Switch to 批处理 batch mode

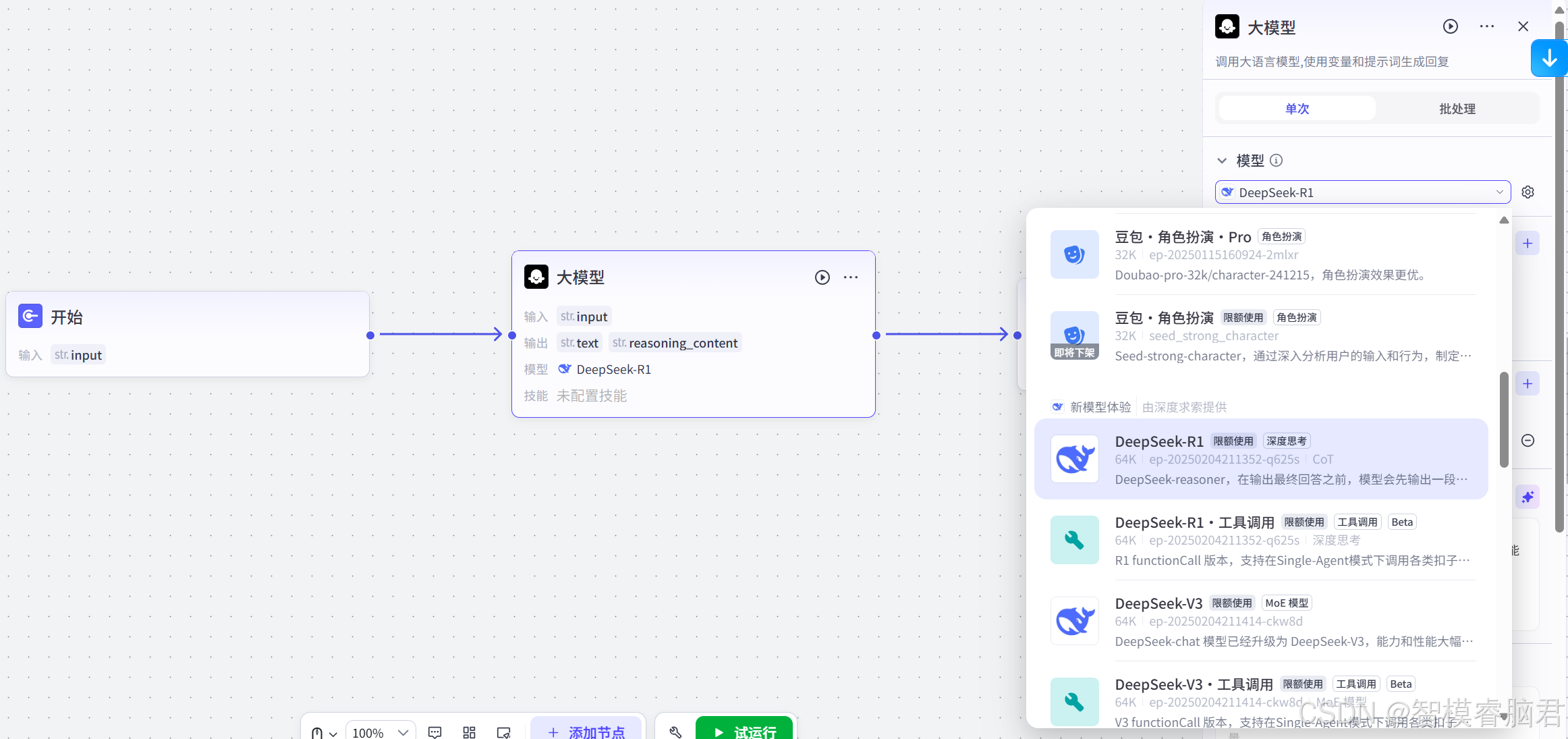click(x=1457, y=109)
